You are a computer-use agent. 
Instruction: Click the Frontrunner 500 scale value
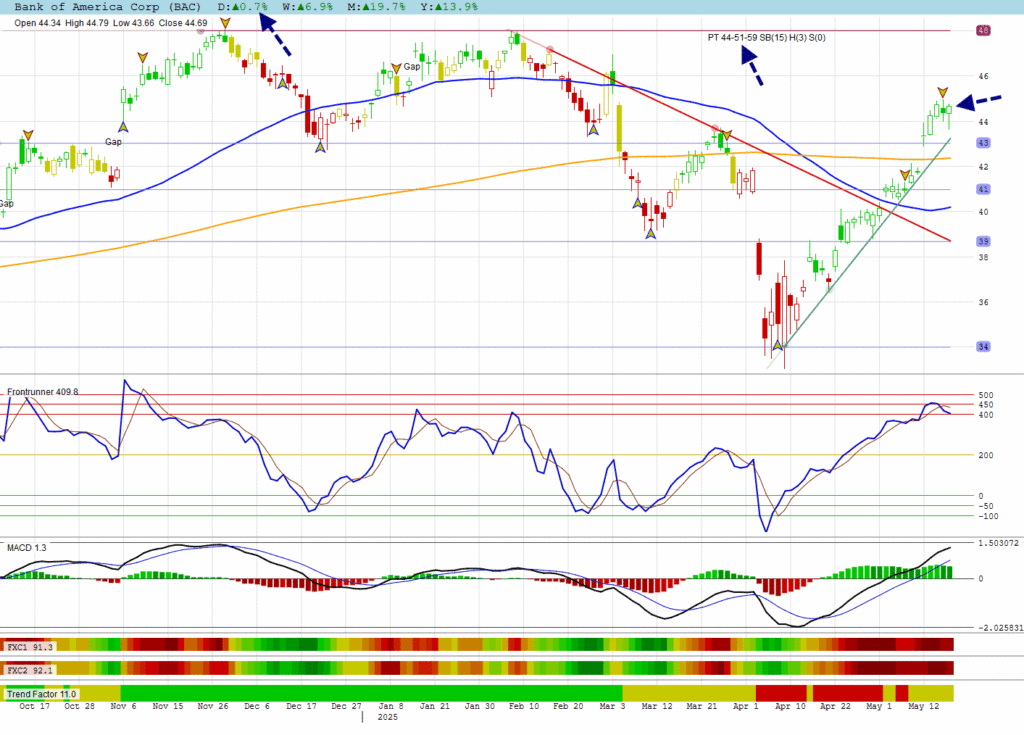985,395
